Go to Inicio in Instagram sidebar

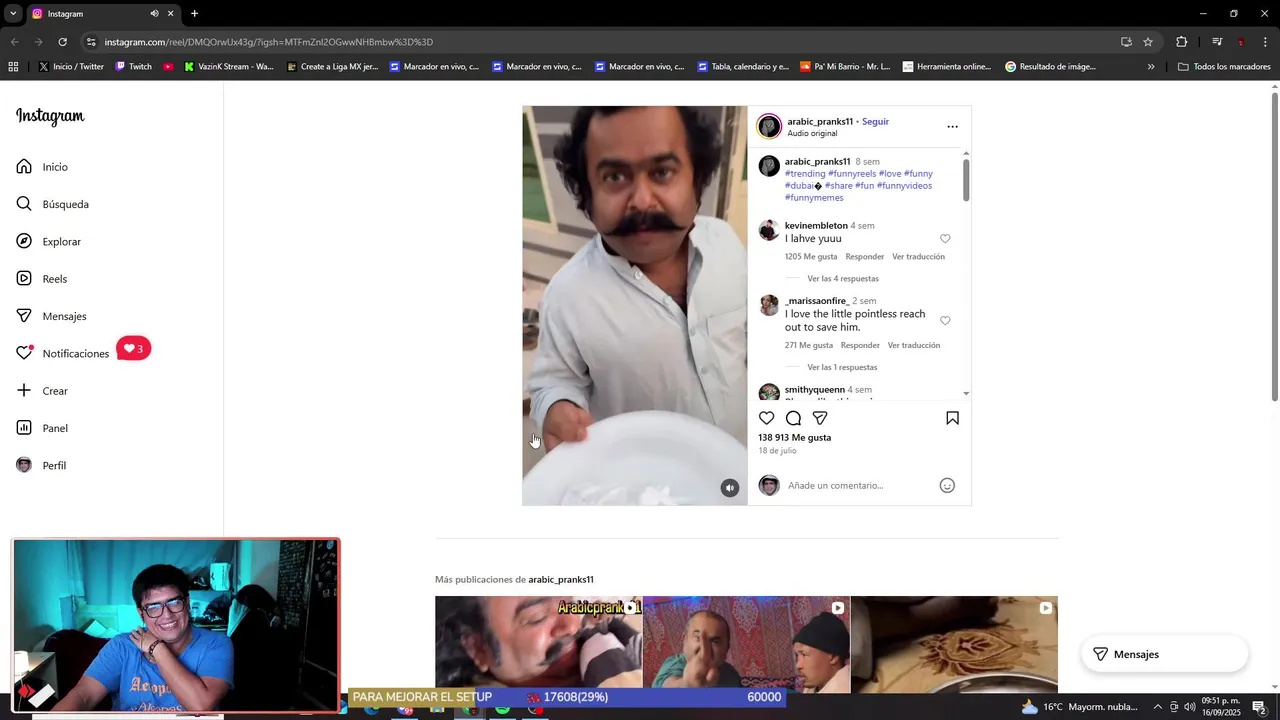pyautogui.click(x=42, y=167)
